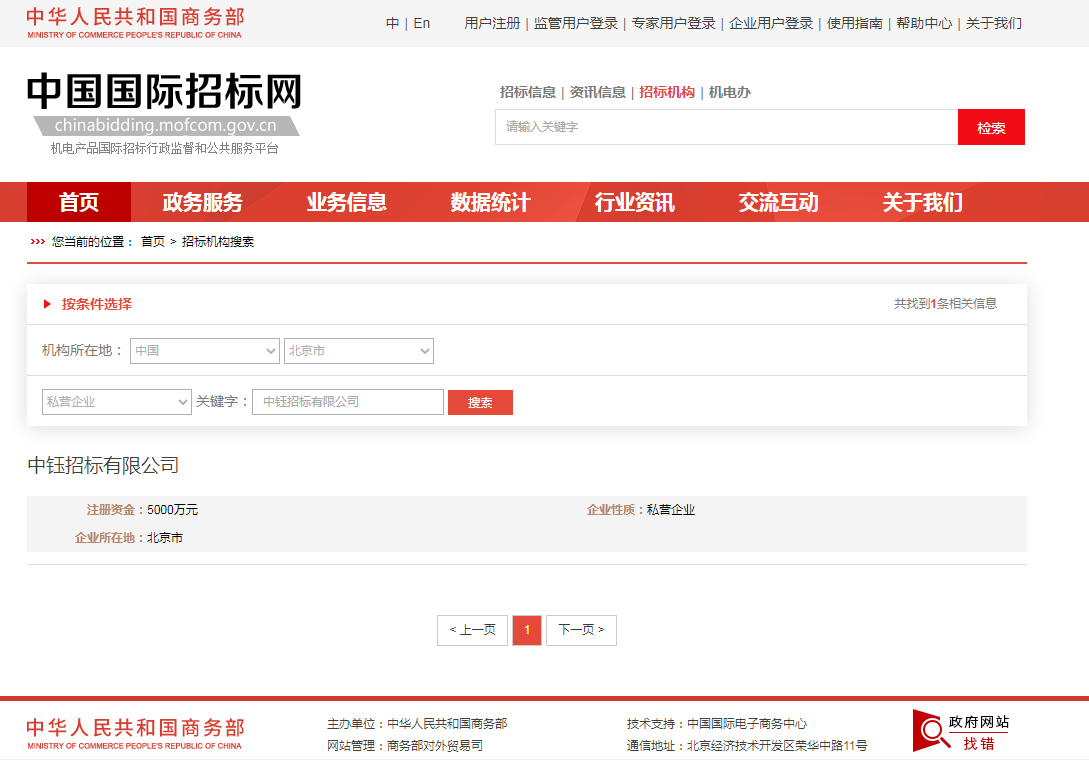Switch language to 中
The width and height of the screenshot is (1089, 760).
[x=392, y=24]
